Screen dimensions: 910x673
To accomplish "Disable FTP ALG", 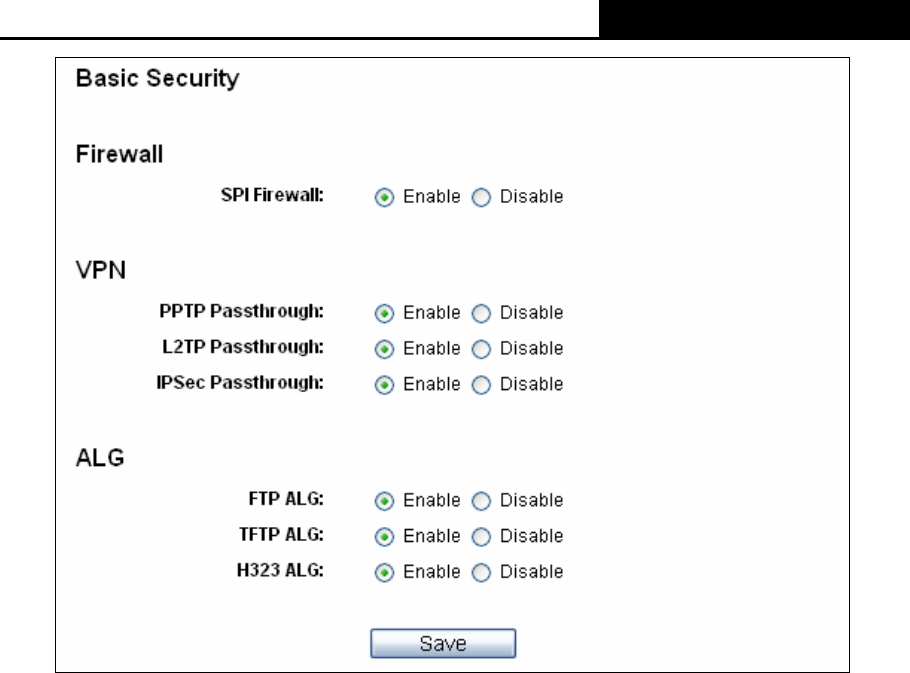I will pyautogui.click(x=481, y=501).
